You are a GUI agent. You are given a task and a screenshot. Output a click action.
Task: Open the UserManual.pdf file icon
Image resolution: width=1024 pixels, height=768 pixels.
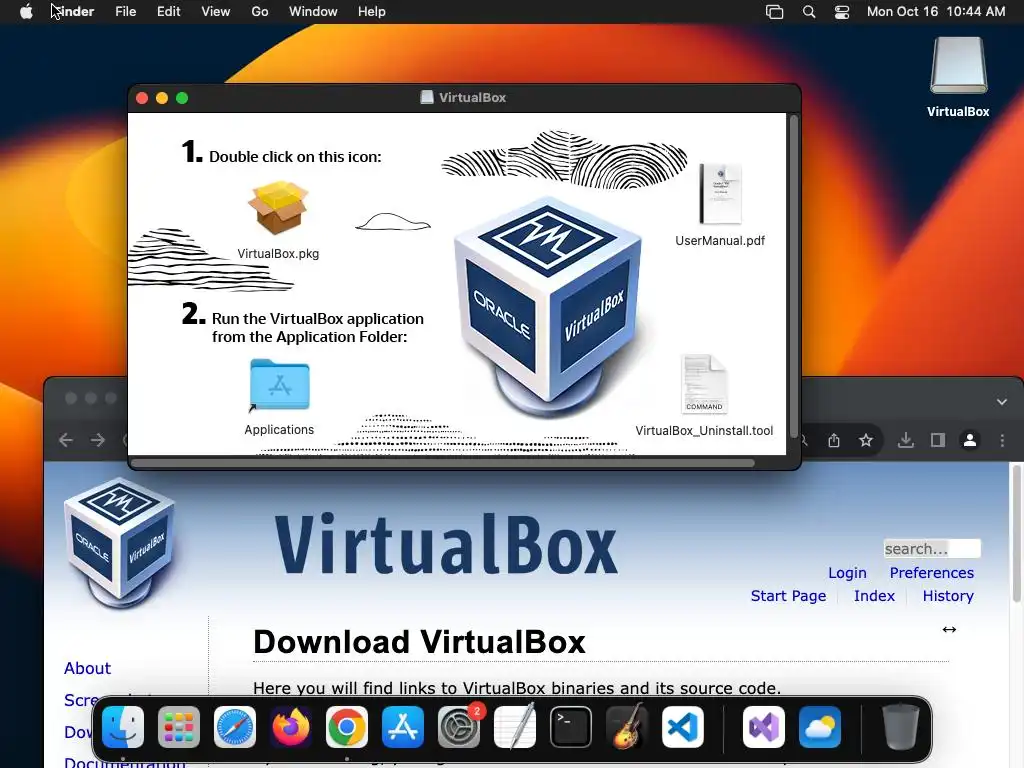click(x=720, y=194)
